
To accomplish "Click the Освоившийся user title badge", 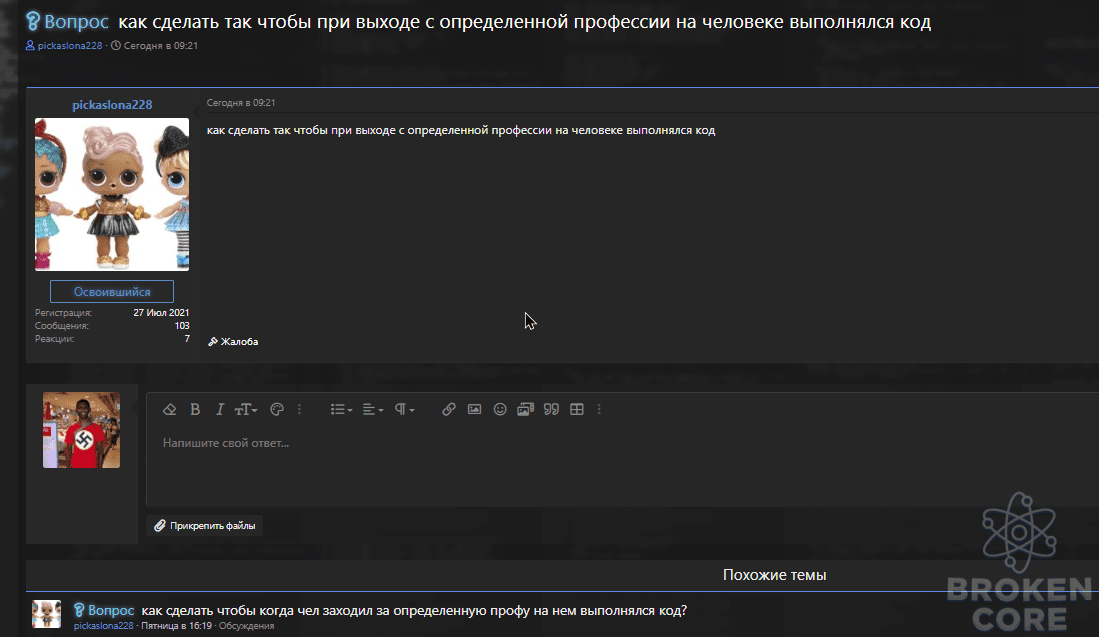I will [x=112, y=292].
